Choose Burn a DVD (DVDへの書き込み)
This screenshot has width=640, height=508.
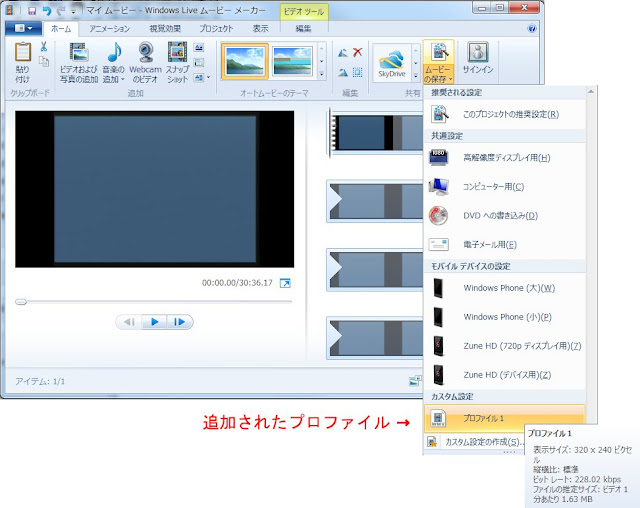(505, 215)
